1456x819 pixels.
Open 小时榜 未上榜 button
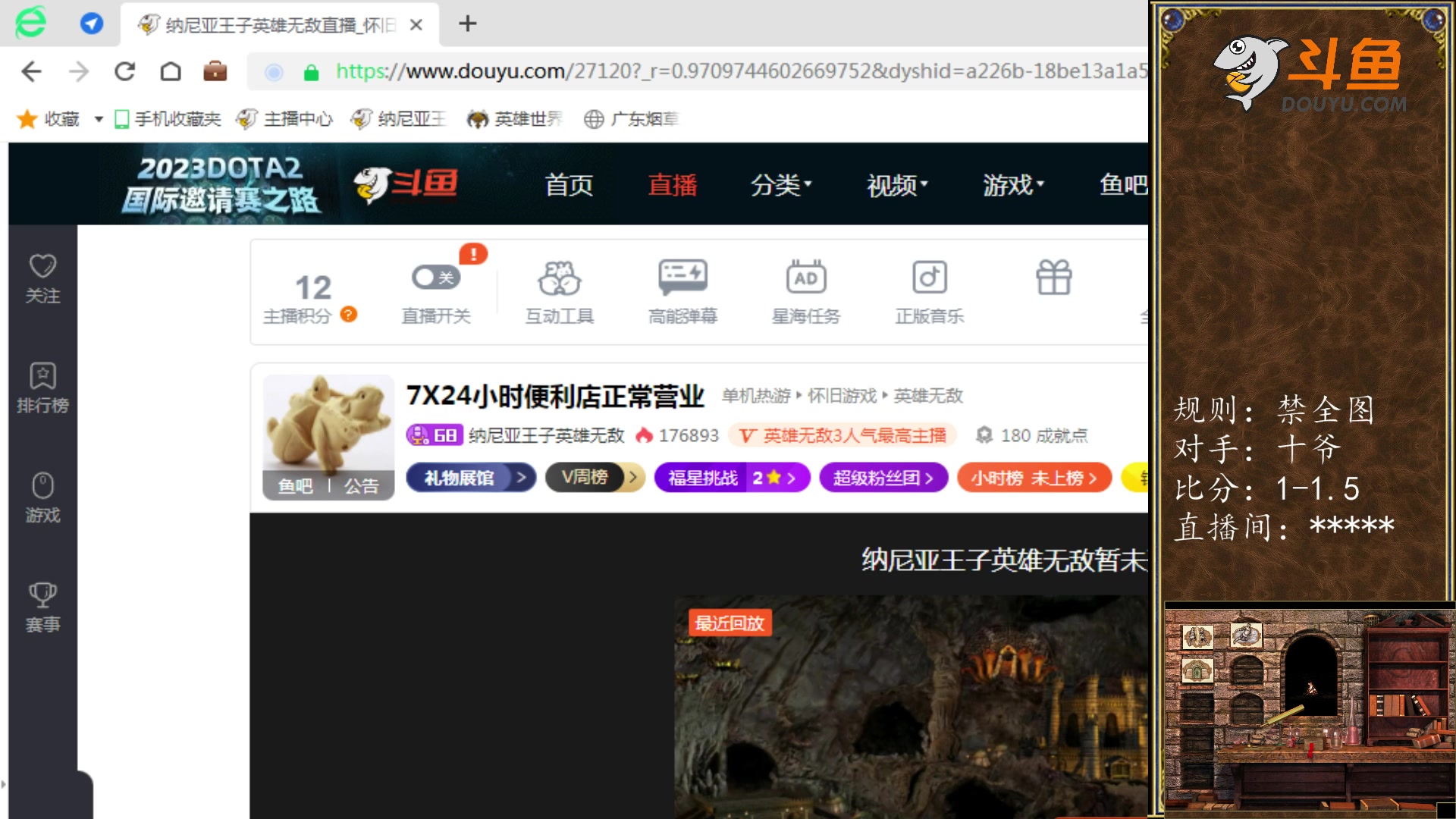1034,478
